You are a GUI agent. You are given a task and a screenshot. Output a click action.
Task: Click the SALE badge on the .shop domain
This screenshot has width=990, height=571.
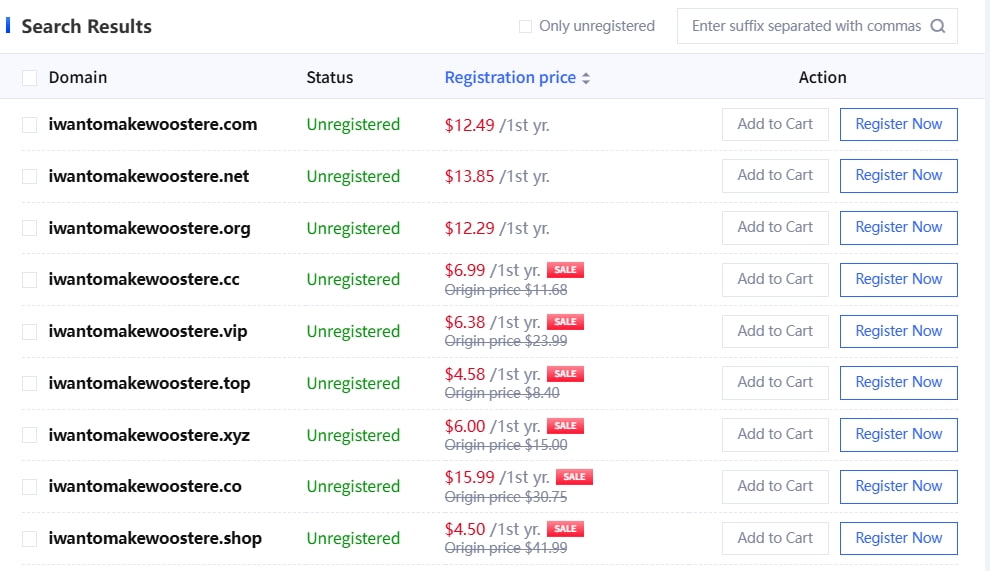[x=565, y=529]
